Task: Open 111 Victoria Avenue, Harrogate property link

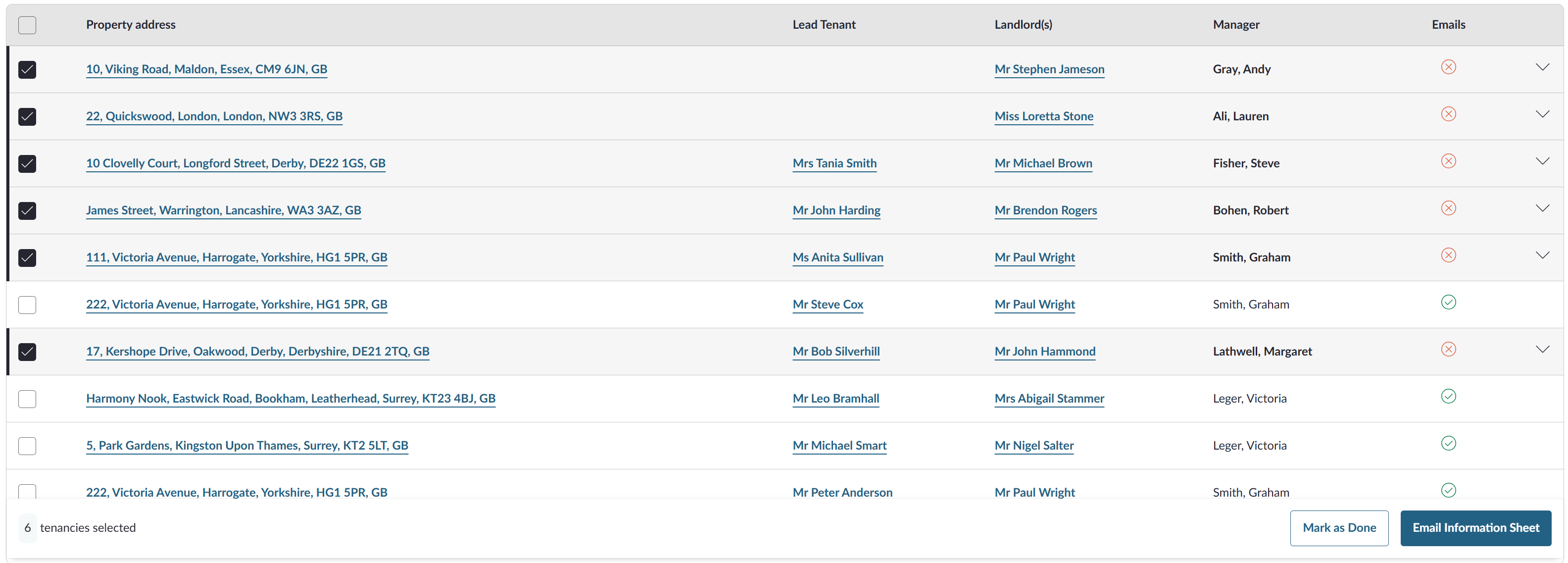Action: click(x=237, y=257)
